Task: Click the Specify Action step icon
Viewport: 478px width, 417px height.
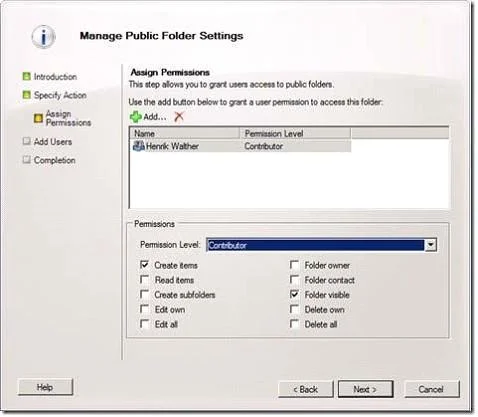Action: 26,95
